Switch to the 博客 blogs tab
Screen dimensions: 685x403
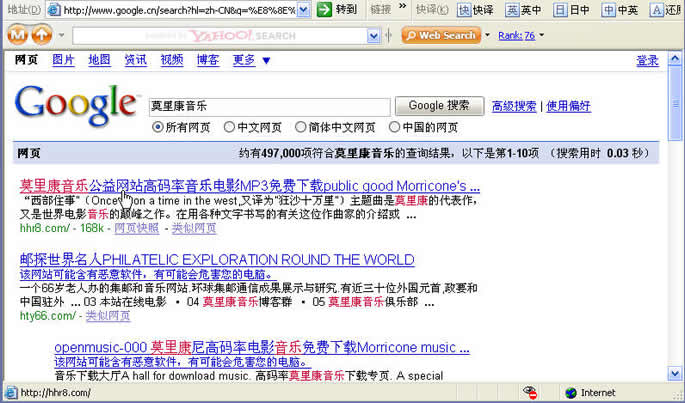click(x=208, y=59)
